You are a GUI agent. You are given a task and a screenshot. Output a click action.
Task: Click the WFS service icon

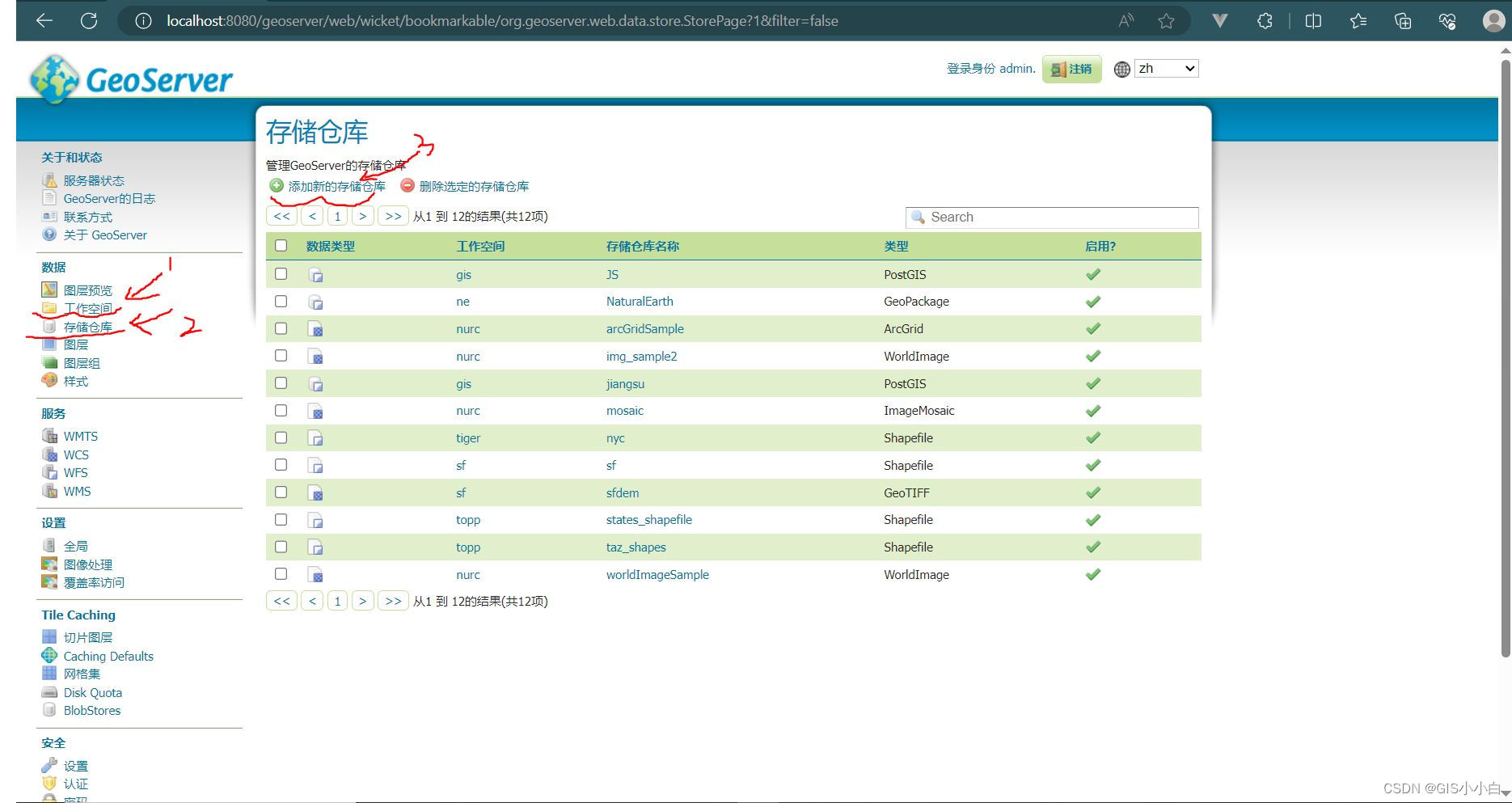tap(49, 472)
